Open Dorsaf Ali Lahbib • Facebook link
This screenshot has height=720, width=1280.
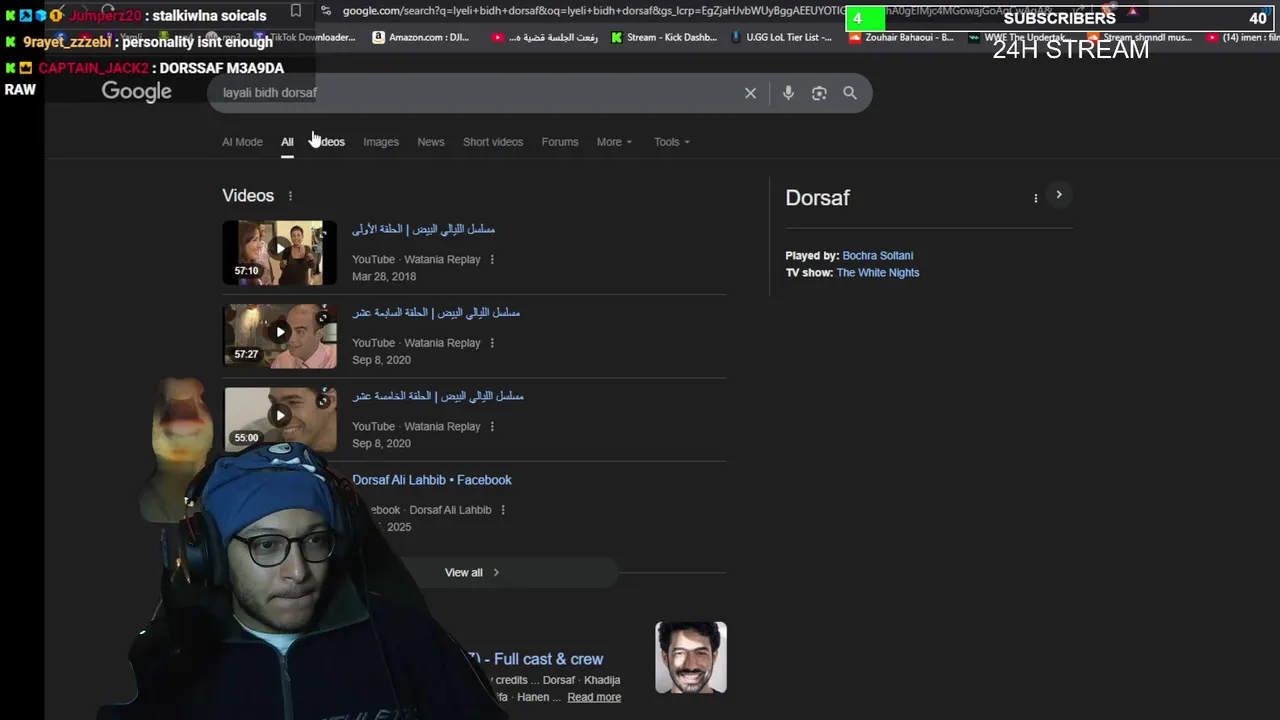coord(432,480)
